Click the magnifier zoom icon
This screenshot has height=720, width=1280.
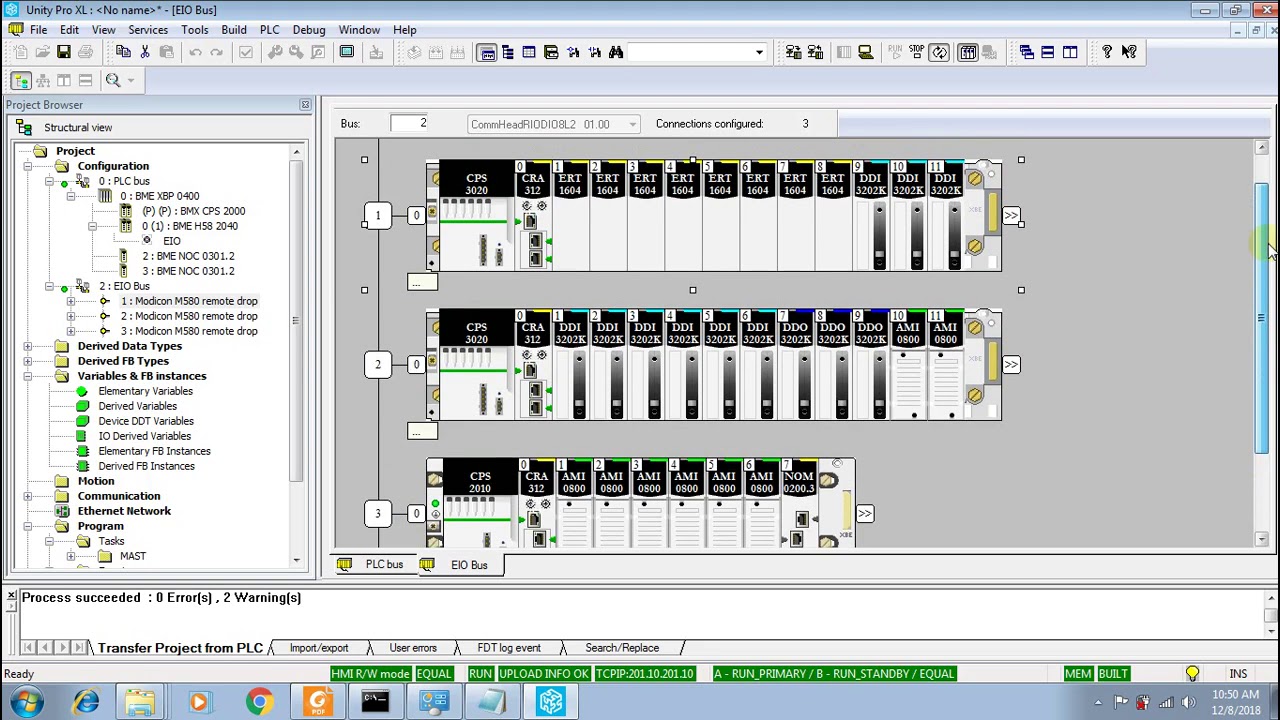tap(113, 81)
